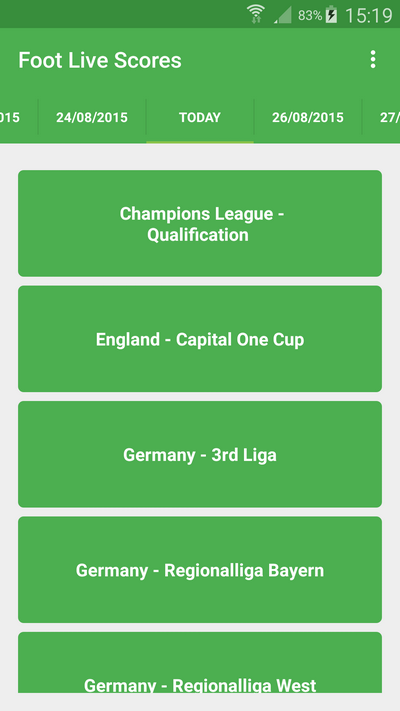Tap the 83% battery percentage
Image resolution: width=400 pixels, height=711 pixels.
(x=310, y=15)
